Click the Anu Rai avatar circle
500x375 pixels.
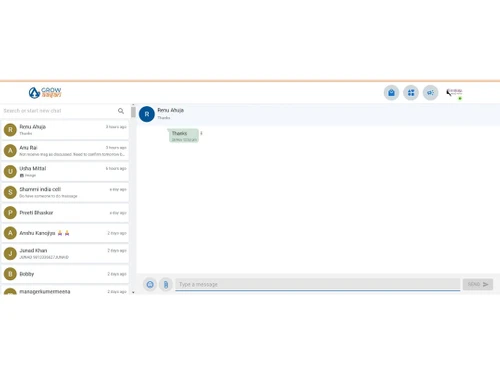[10, 151]
